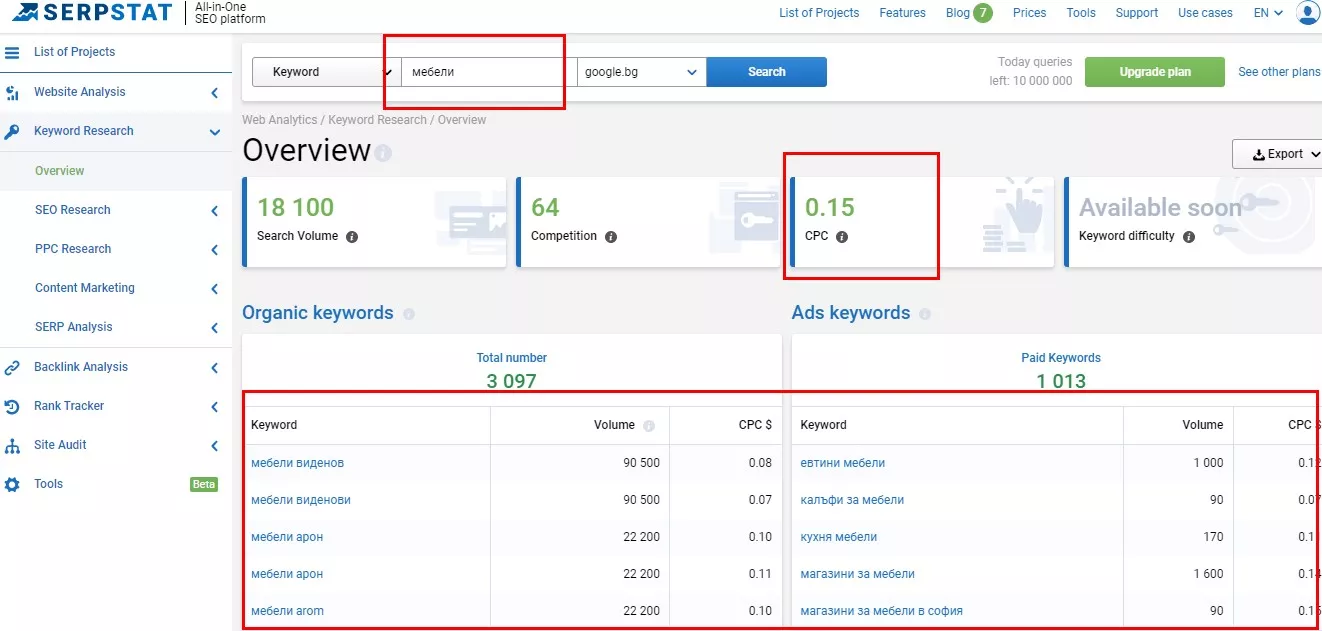Click Ads keywords heading link
This screenshot has width=1322, height=631.
click(x=851, y=313)
